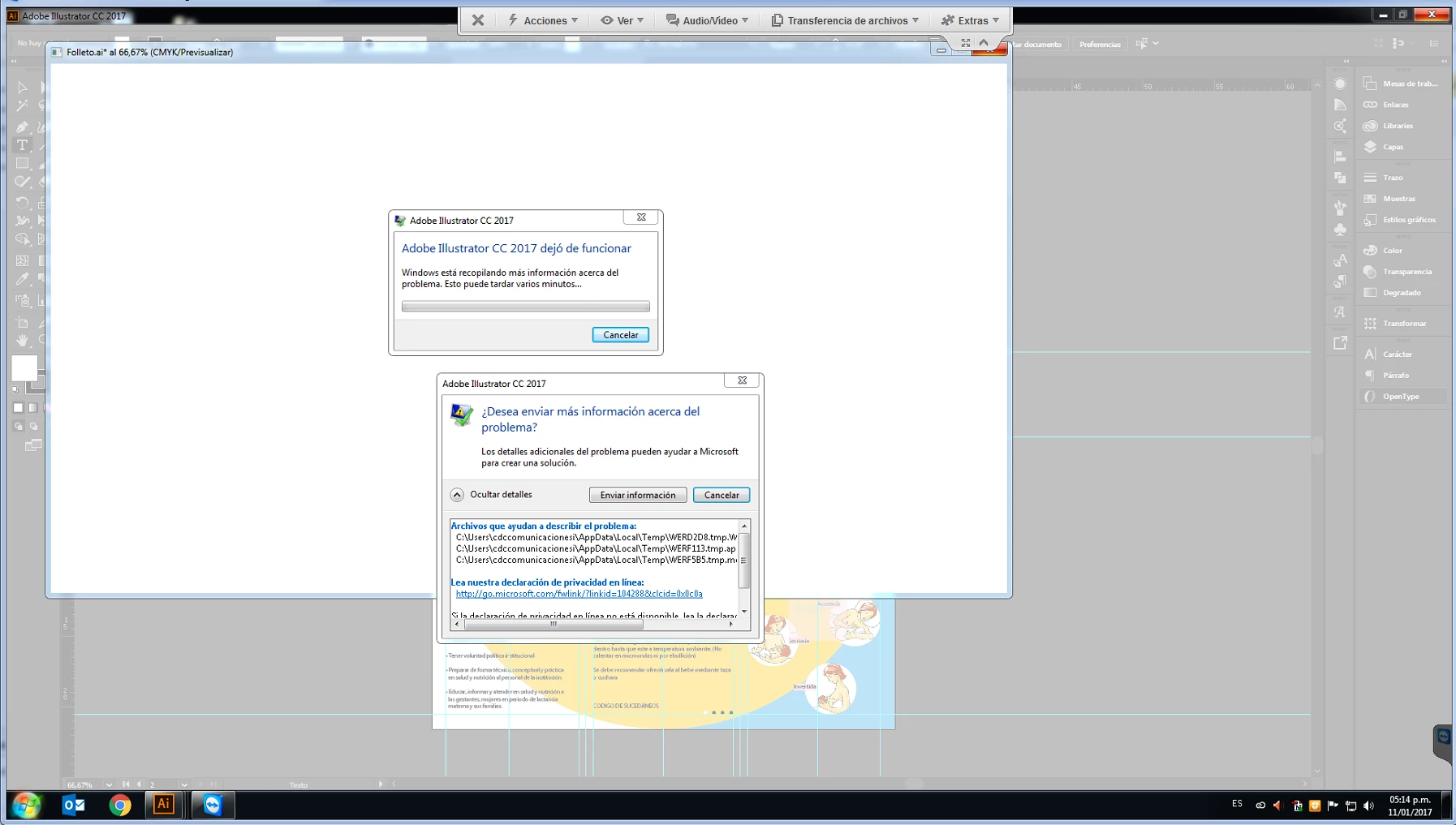Viewport: 1456px width, 825px height.
Task: Open the Acciones dropdown in TeamViewer toolbar
Action: (543, 20)
